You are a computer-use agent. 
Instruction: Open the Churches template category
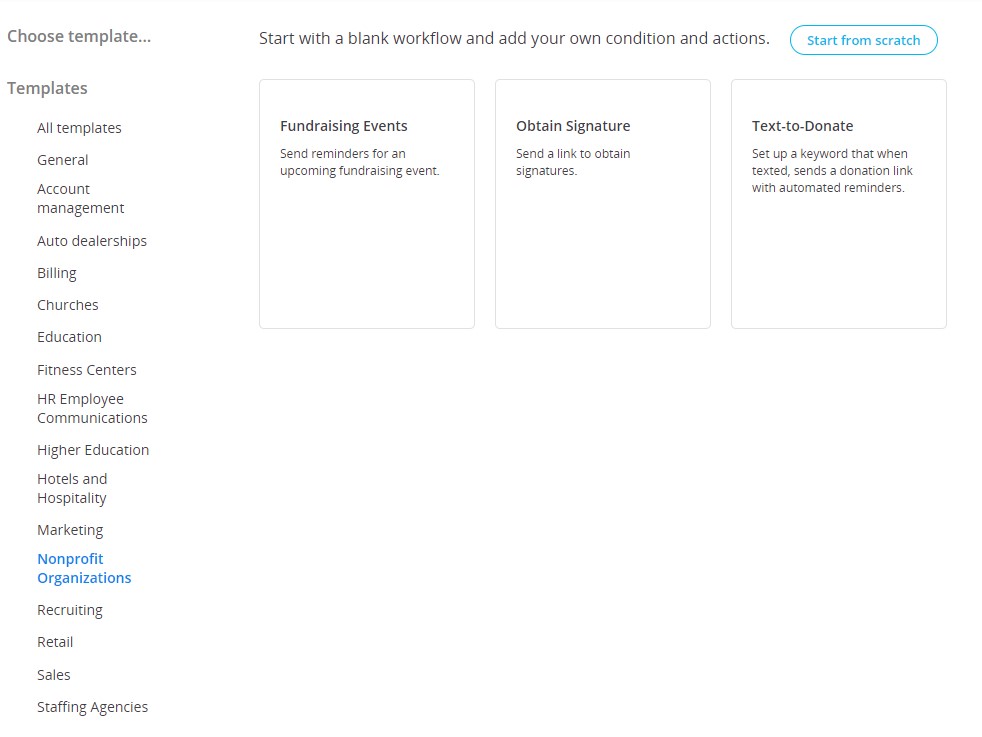click(67, 305)
